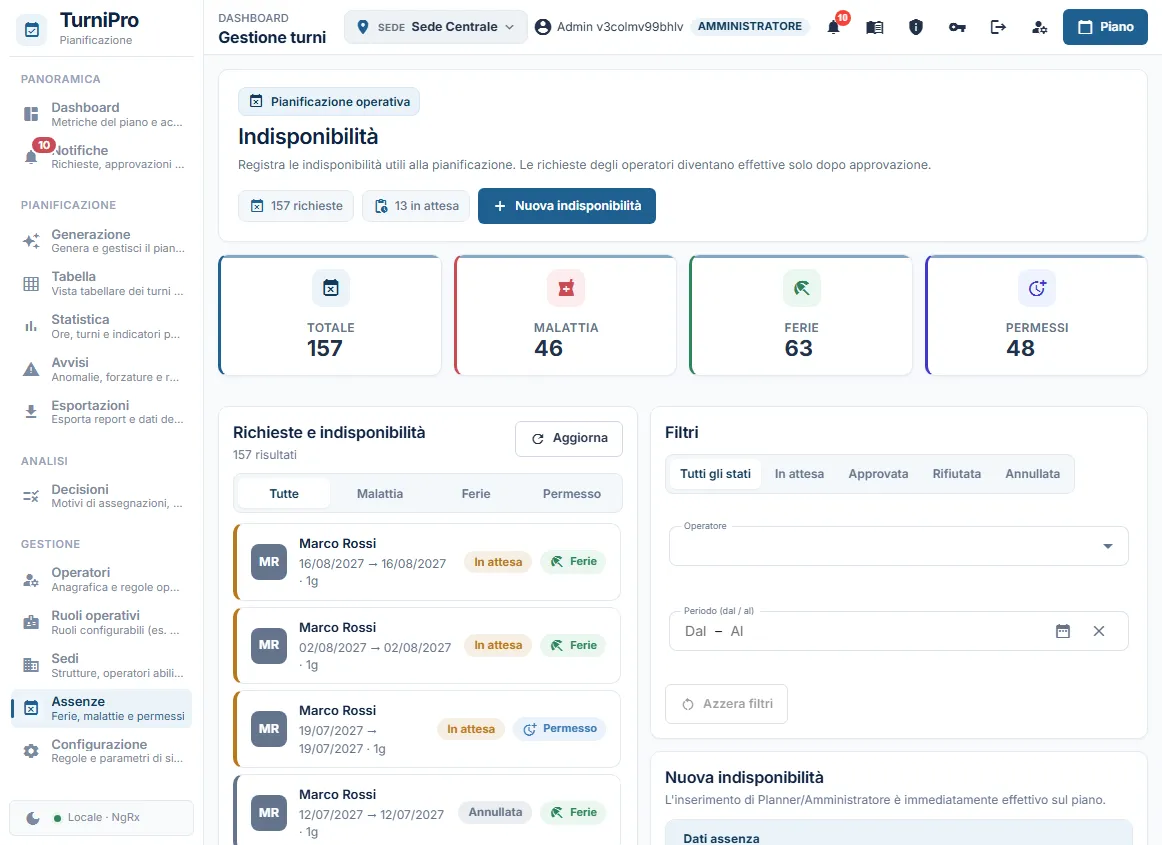Switch to the Malattia tab
Screen dimensions: 1162x845
(x=380, y=494)
